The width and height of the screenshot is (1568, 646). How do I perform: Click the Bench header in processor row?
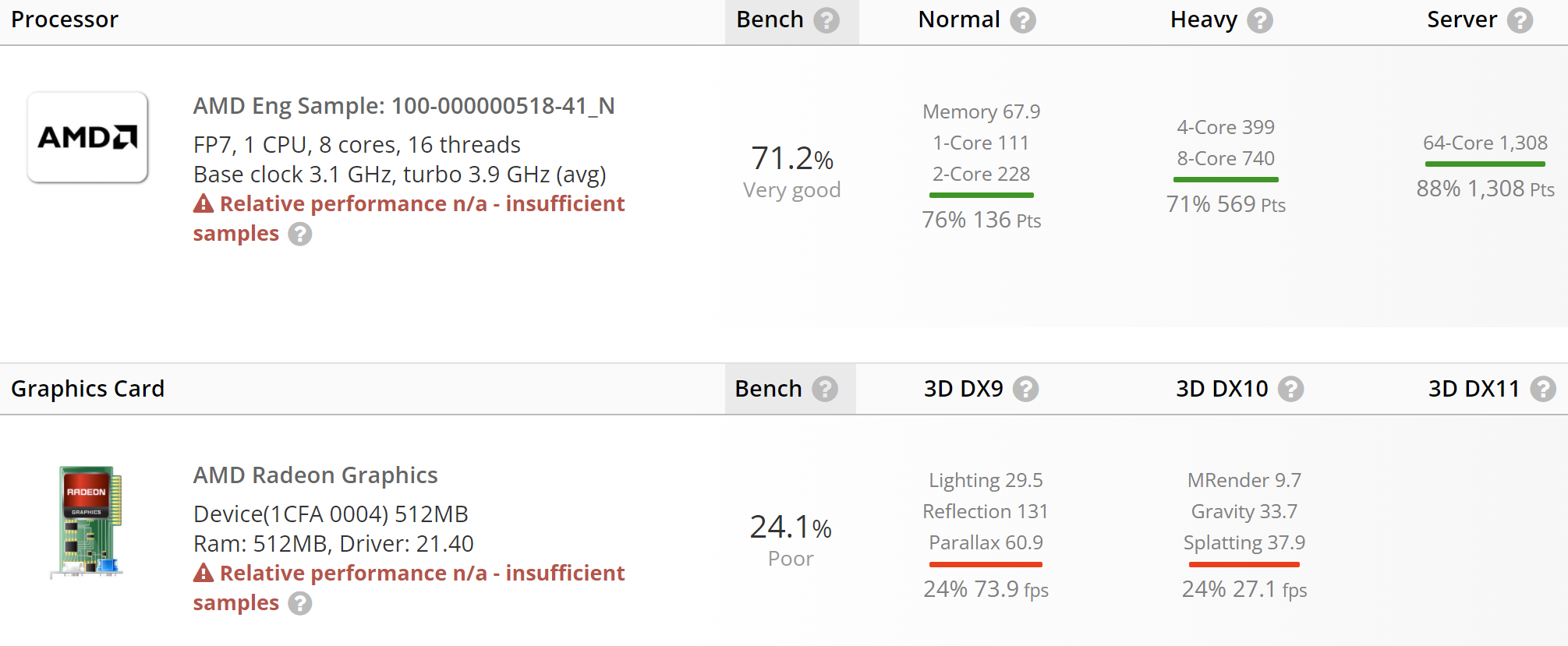(769, 19)
